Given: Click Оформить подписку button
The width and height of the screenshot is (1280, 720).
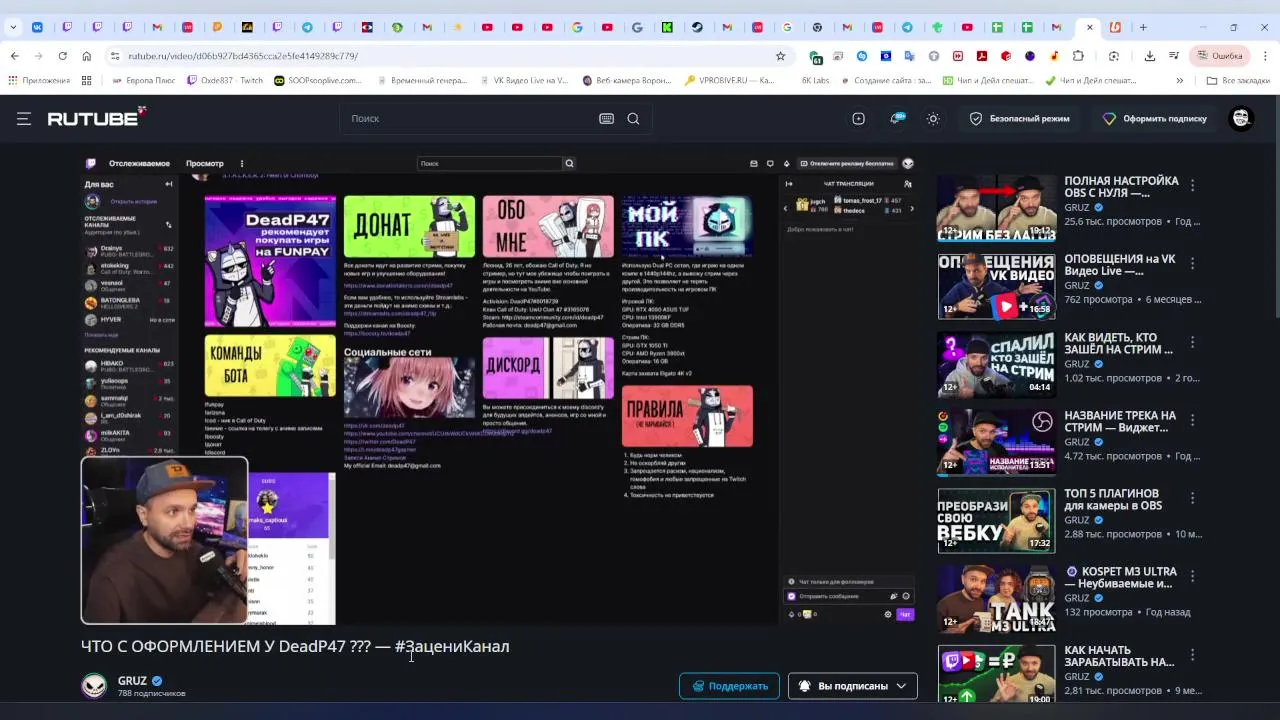Looking at the screenshot, I should coord(1155,118).
